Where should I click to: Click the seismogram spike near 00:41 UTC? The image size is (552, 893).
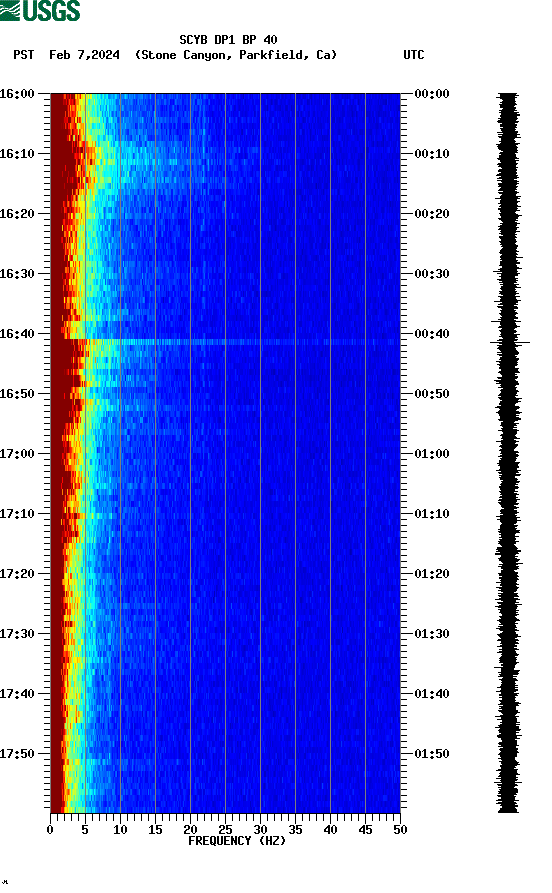click(x=510, y=342)
